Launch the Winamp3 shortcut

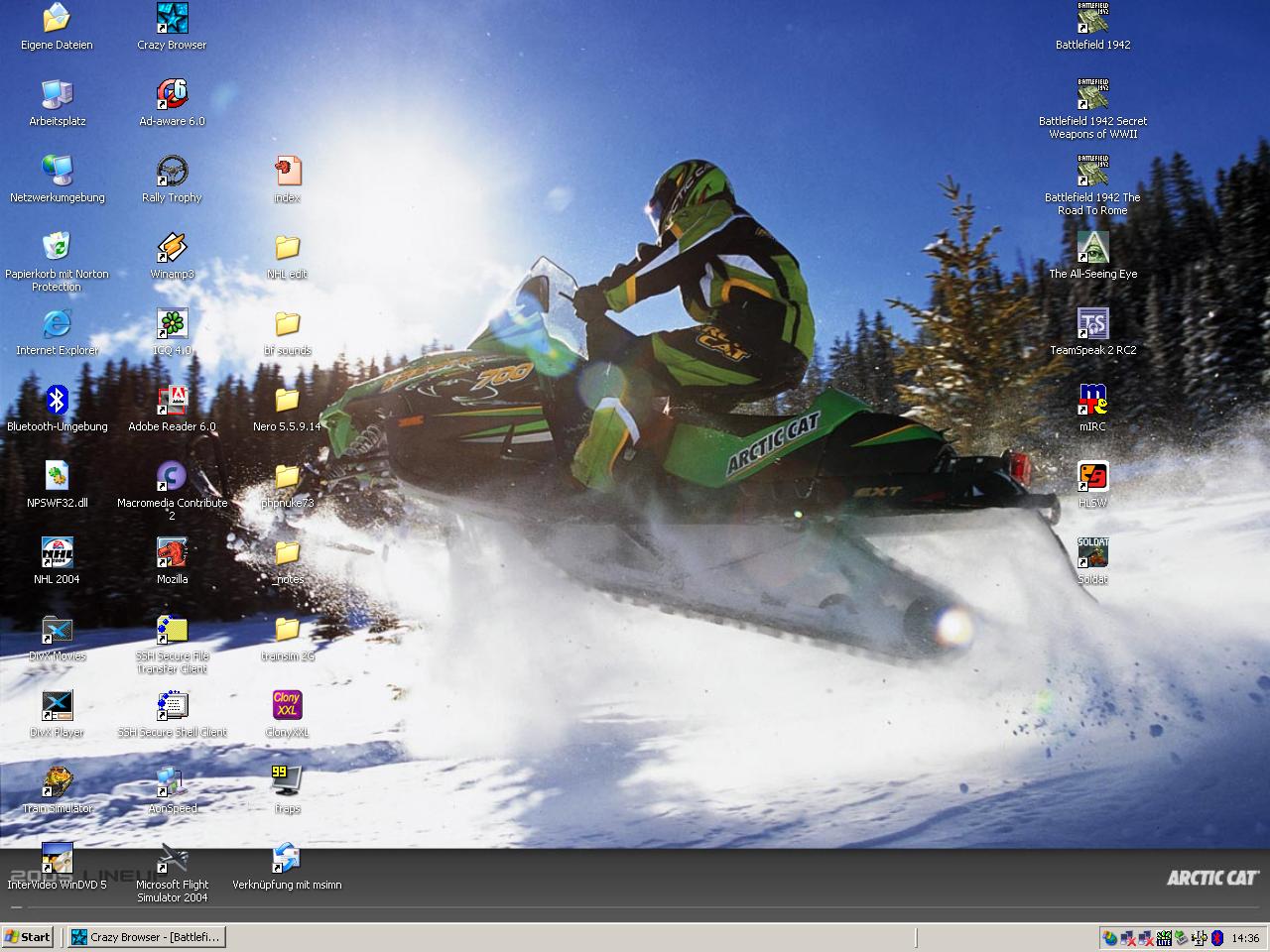173,247
